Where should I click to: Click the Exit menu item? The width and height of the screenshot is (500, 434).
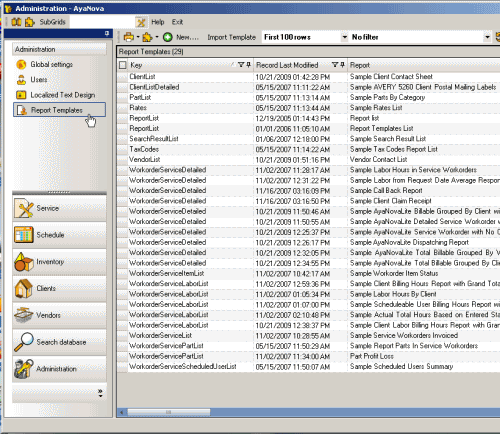tap(177, 22)
